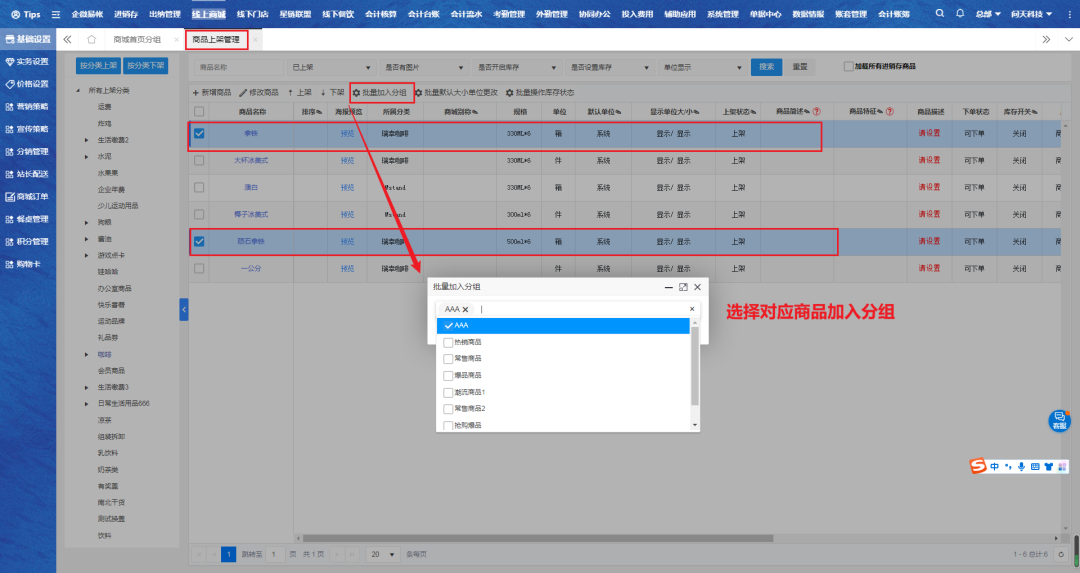
Task: Remove the AAA tag with its x icon
Action: click(x=465, y=310)
